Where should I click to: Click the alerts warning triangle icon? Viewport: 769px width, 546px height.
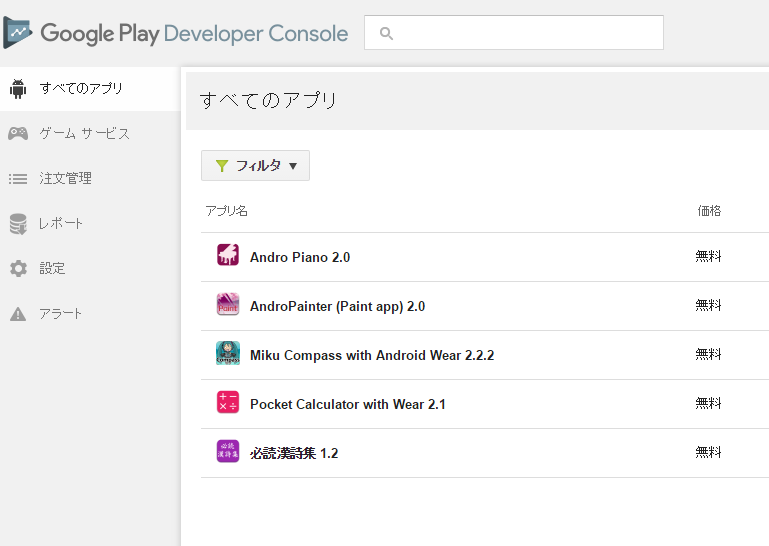click(x=18, y=314)
